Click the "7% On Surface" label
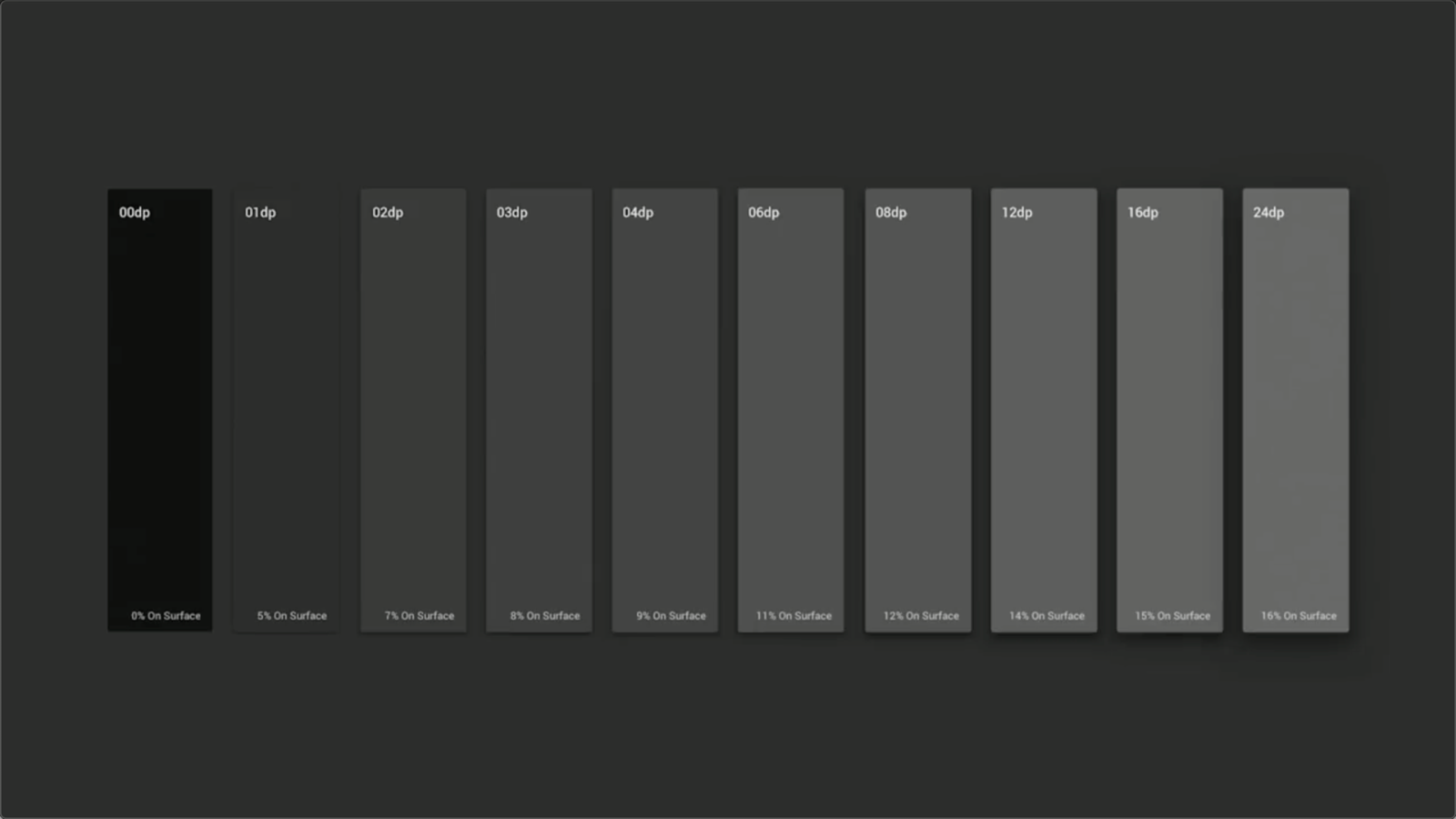Screen dimensions: 1456x819 [420, 616]
